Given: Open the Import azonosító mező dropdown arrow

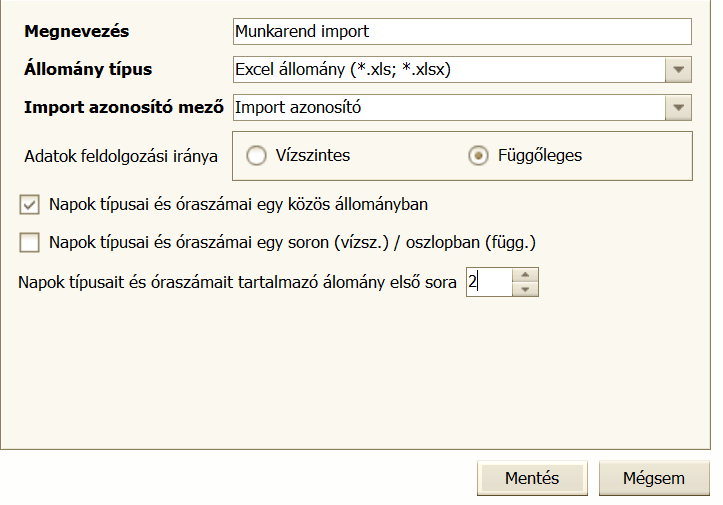Looking at the screenshot, I should (678, 107).
